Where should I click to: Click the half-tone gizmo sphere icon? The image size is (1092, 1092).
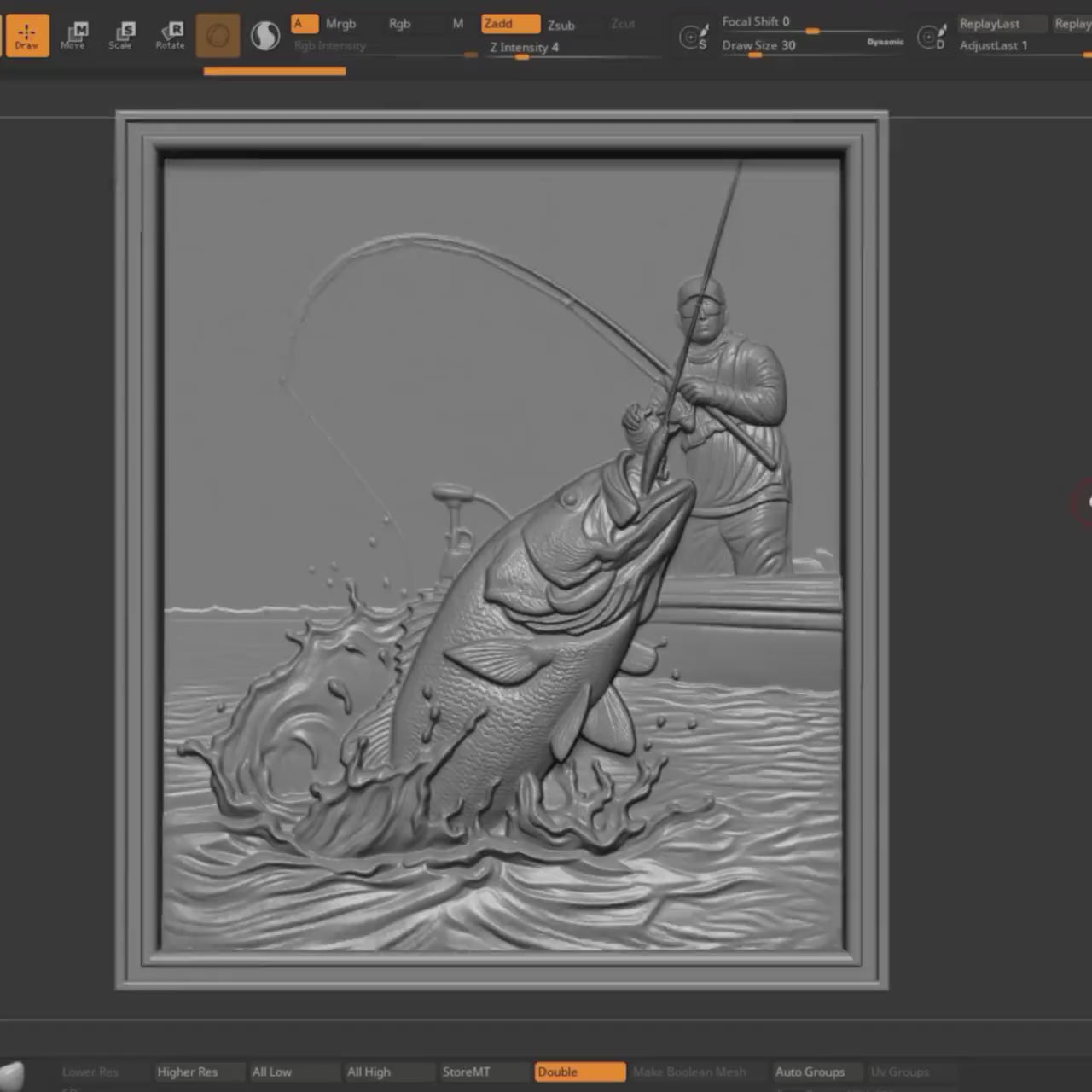click(265, 36)
